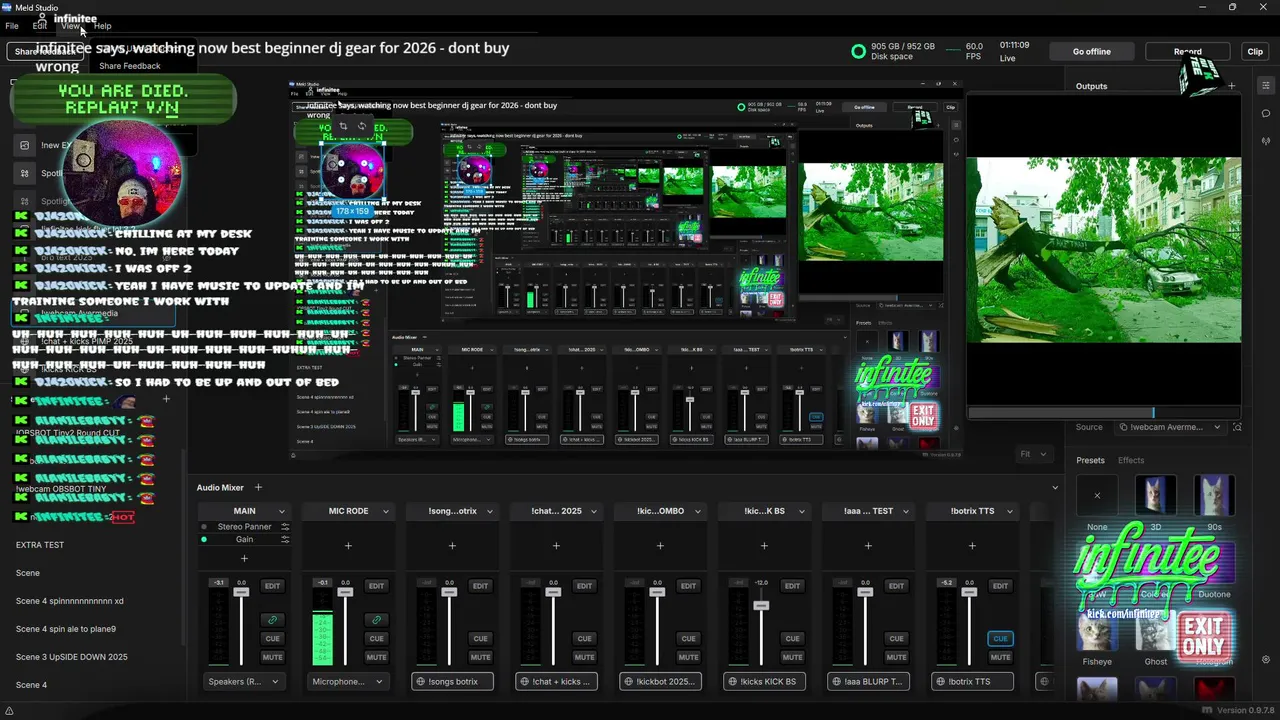Select the Ghost preset
The width and height of the screenshot is (1280, 720).
(x=1156, y=632)
